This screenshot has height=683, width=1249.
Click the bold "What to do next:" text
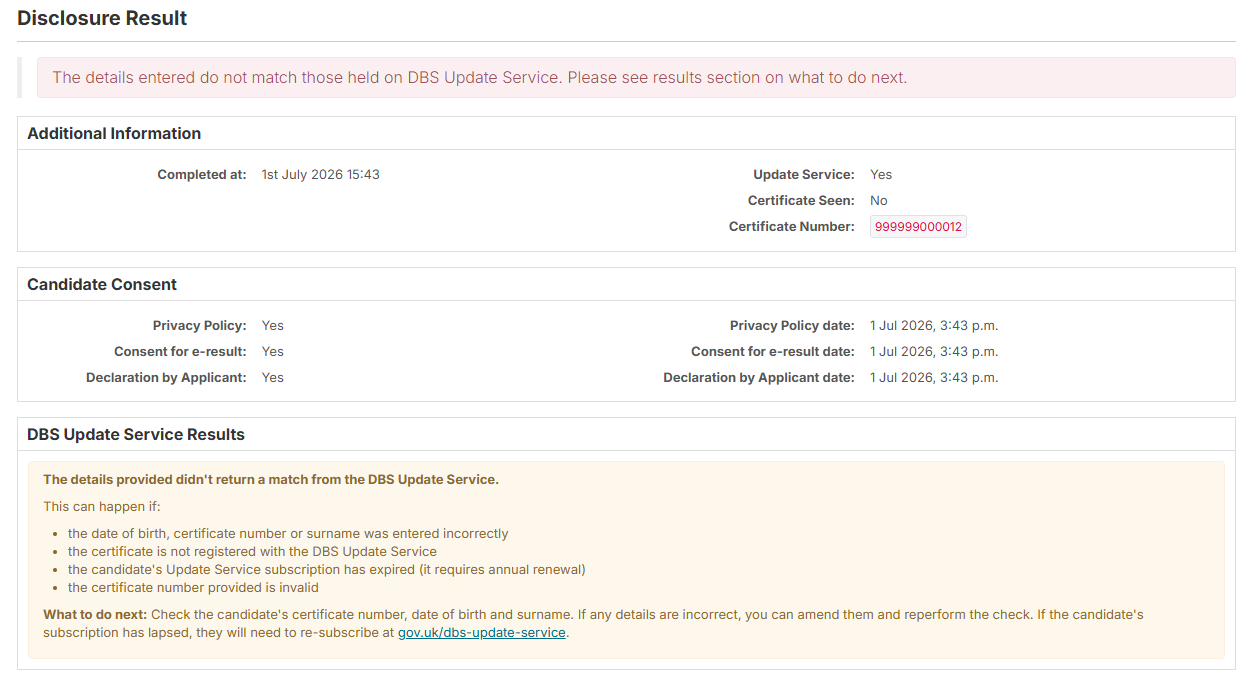[x=95, y=615]
